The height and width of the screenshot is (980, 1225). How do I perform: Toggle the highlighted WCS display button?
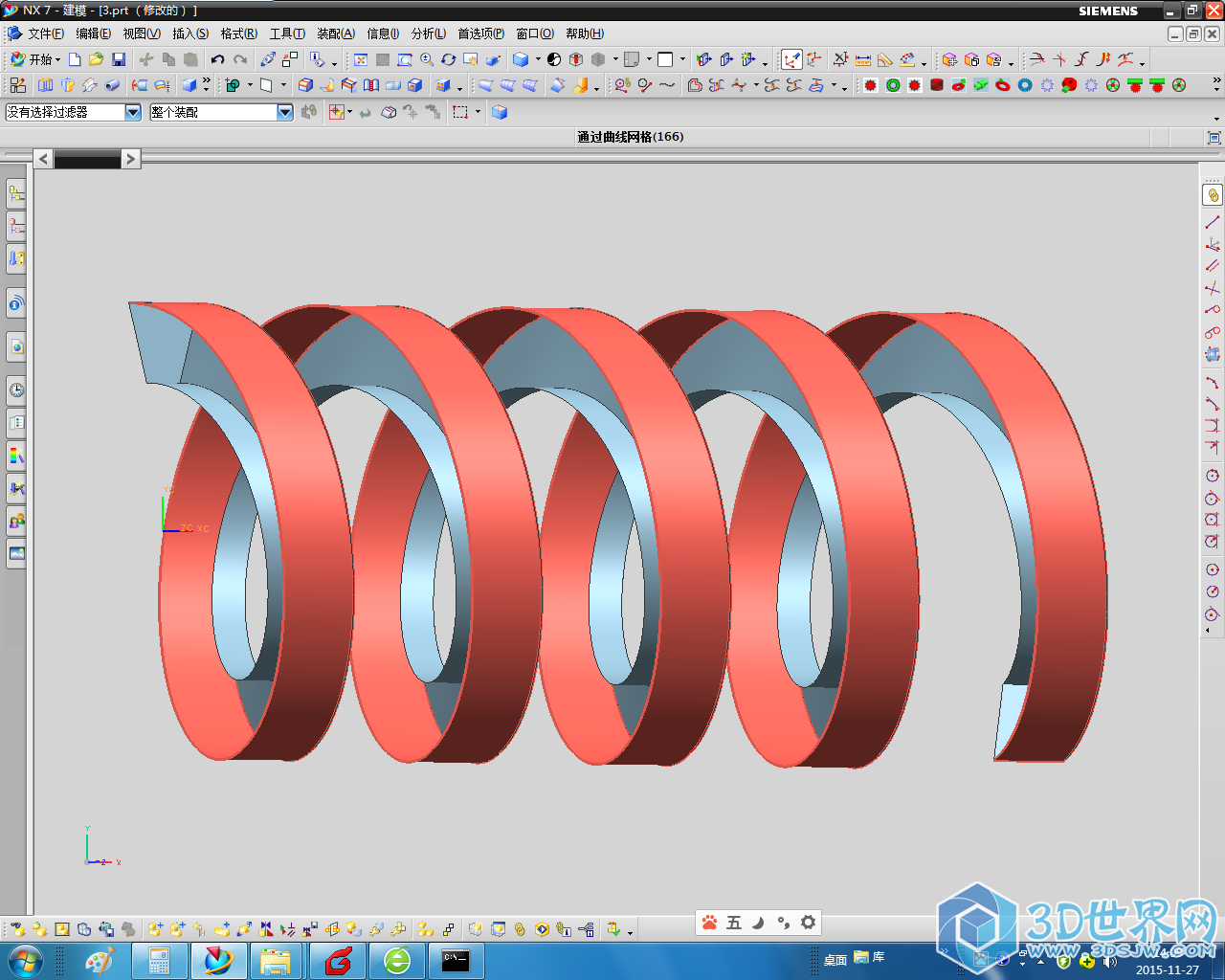(x=791, y=59)
